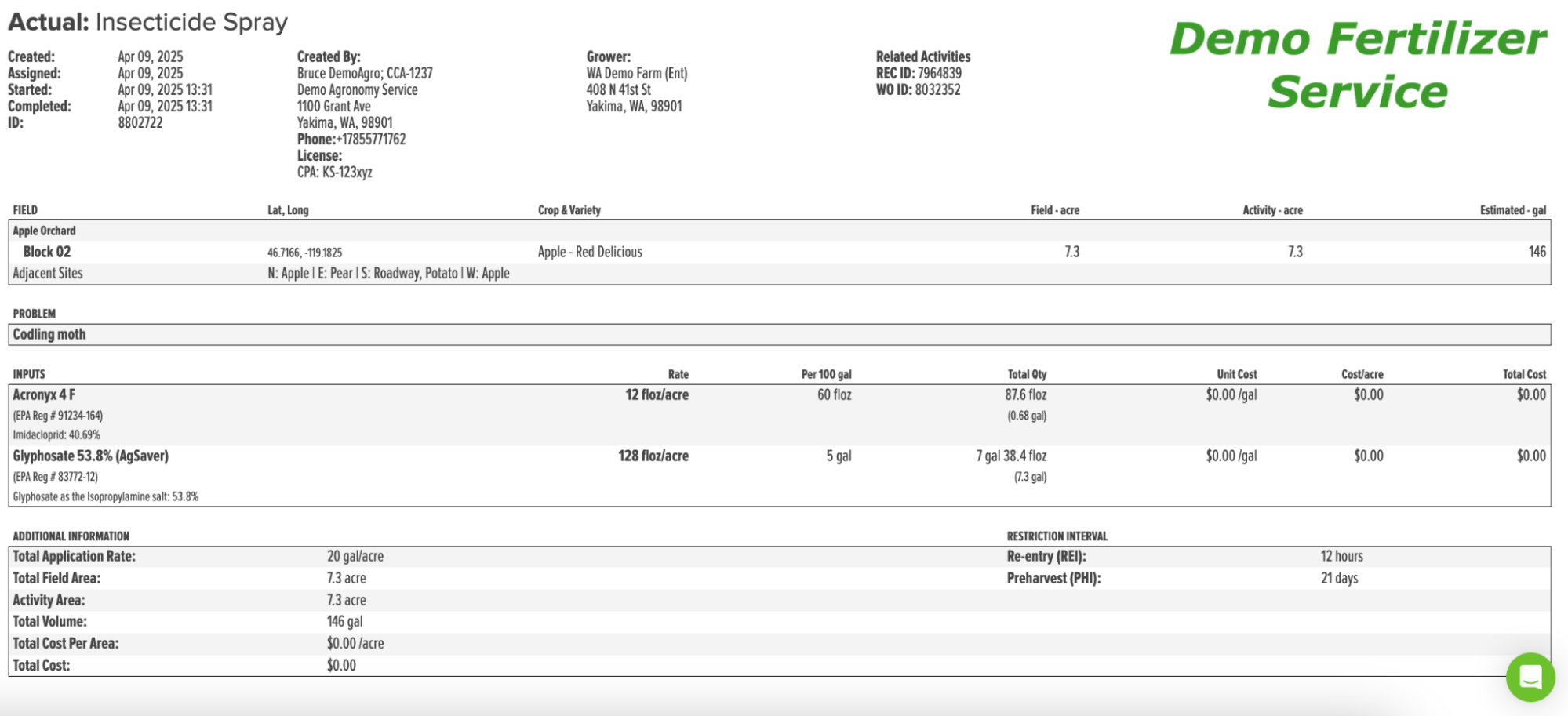Select the REC ID 7964839 entry

click(919, 73)
